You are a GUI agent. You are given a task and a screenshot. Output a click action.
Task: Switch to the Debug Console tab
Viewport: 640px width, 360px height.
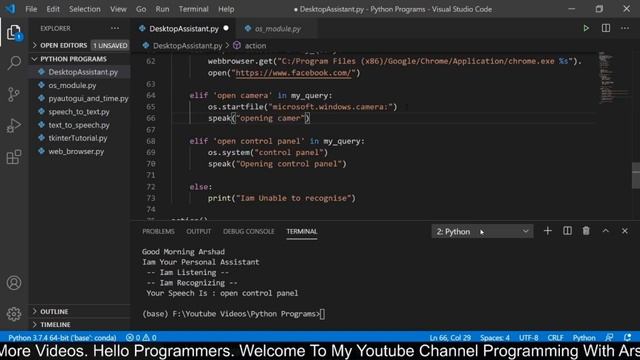[249, 231]
